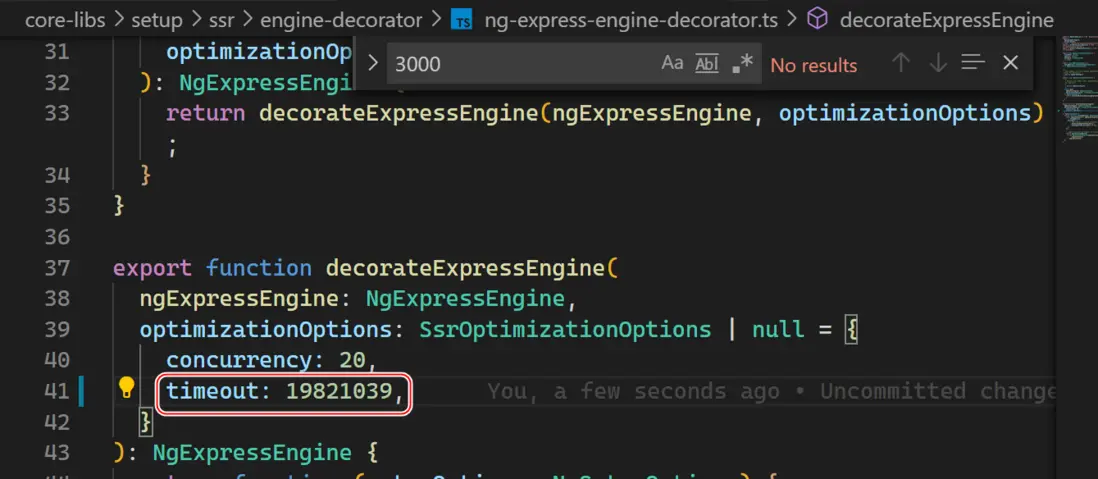Image resolution: width=1098 pixels, height=479 pixels.
Task: Click the cube symbol icon in the breadcrumb
Action: [x=817, y=19]
